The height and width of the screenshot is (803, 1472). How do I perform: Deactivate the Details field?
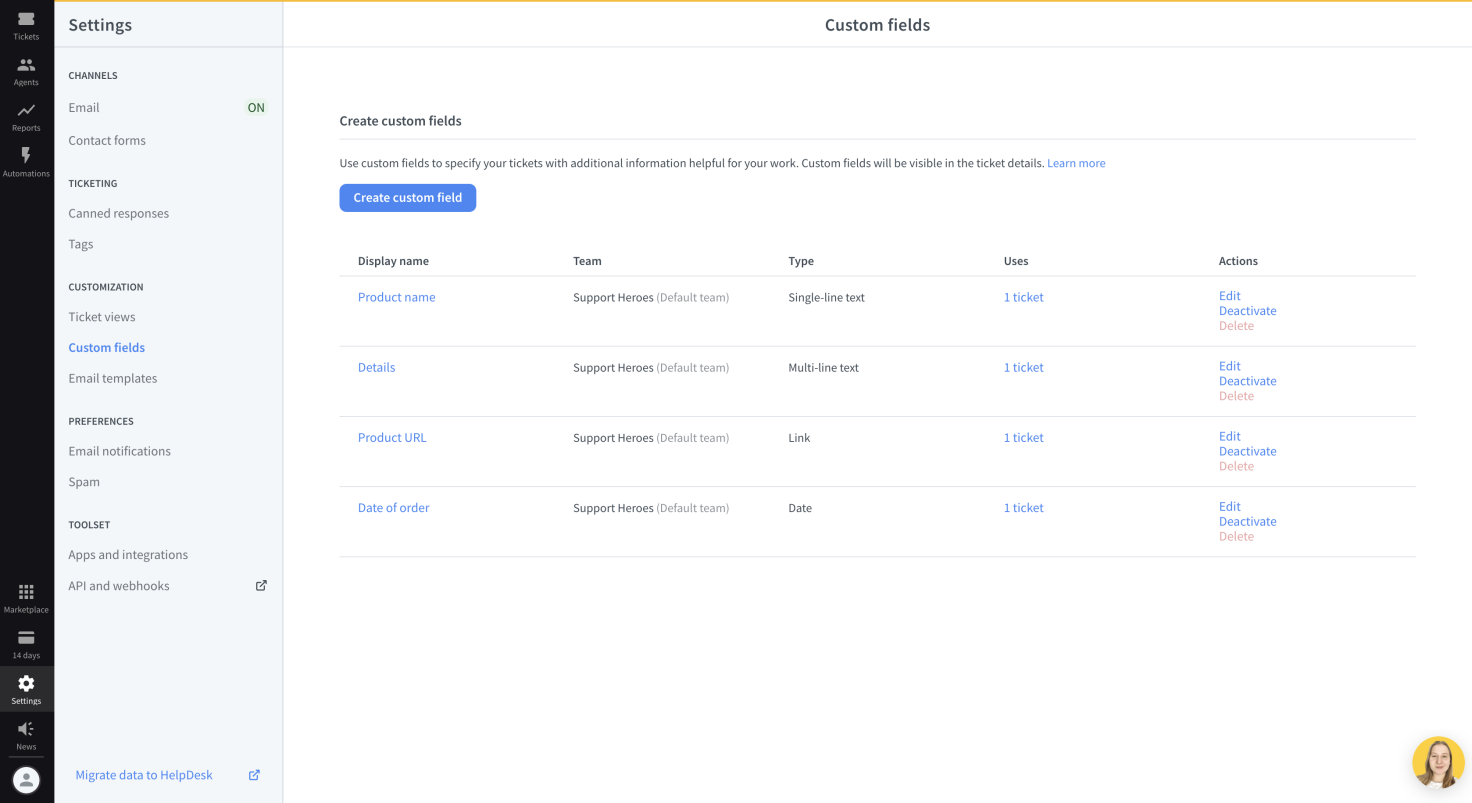[x=1248, y=381]
